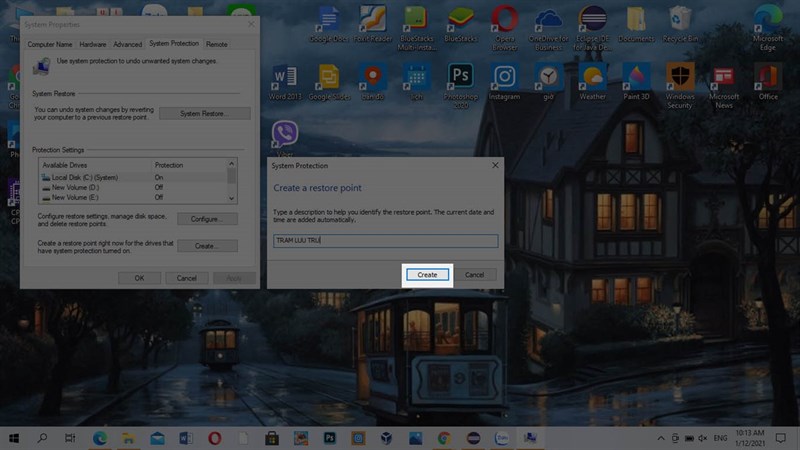
Task: Open Microsoft News desktop icon
Action: [724, 86]
